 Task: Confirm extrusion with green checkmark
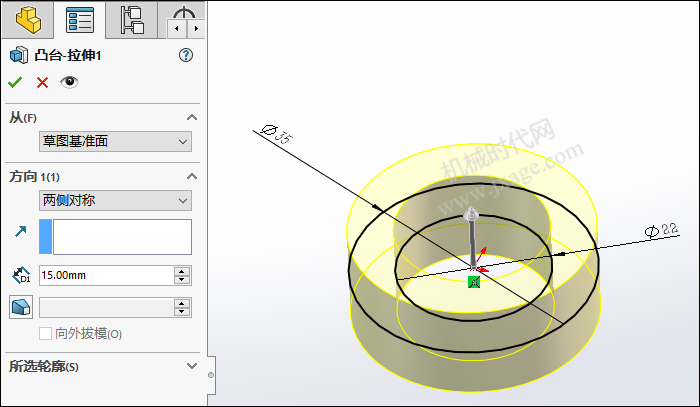point(15,82)
